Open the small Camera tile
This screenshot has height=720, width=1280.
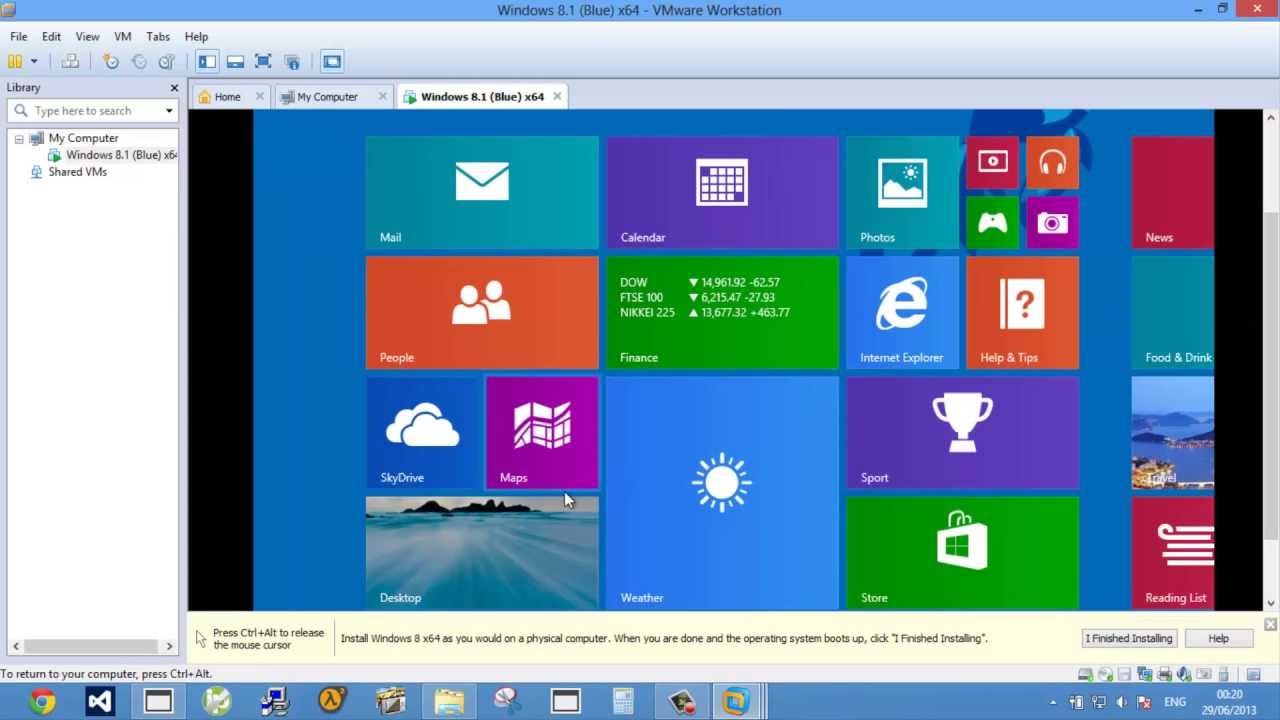coord(1052,222)
